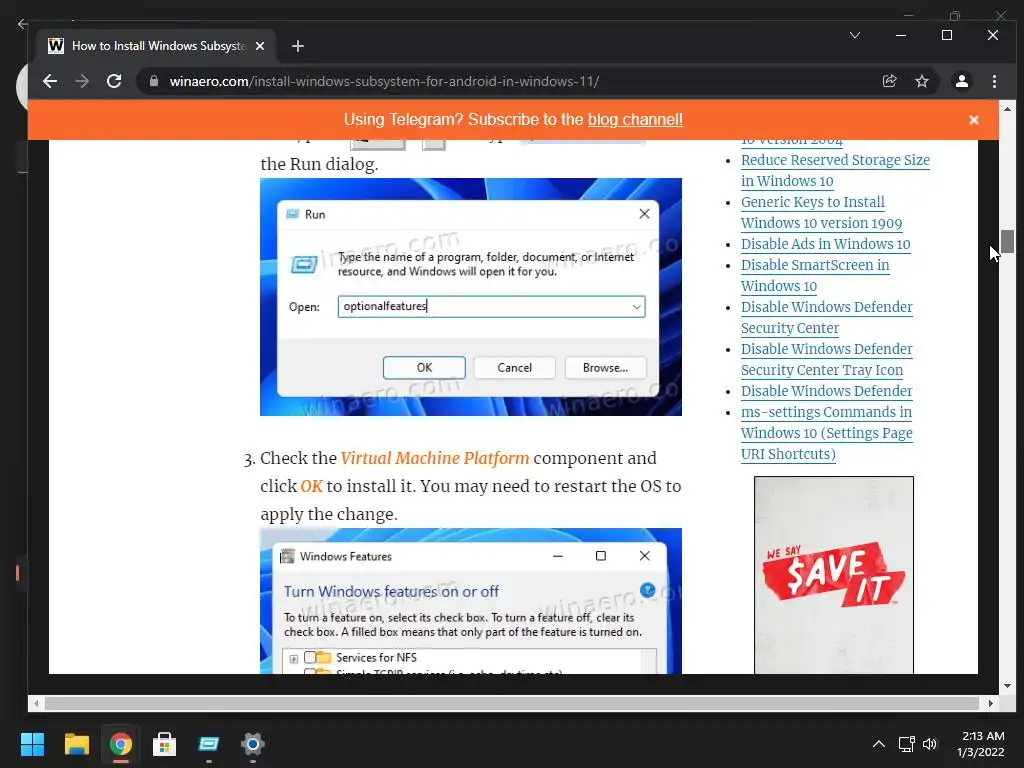This screenshot has width=1024, height=768.
Task: Open the clock showing 2:13 AM
Action: (x=981, y=744)
